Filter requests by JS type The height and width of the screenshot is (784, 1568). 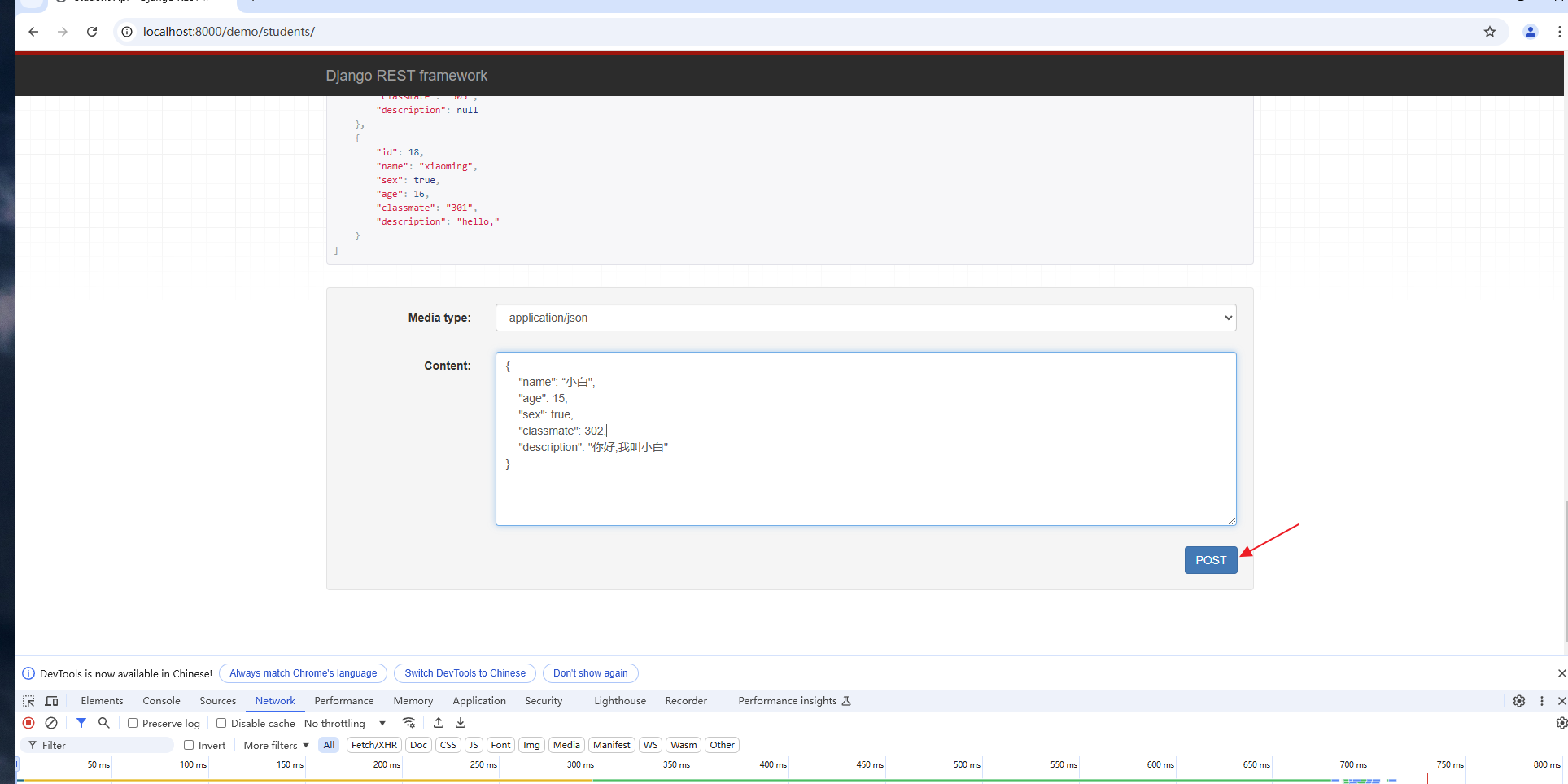[x=474, y=745]
